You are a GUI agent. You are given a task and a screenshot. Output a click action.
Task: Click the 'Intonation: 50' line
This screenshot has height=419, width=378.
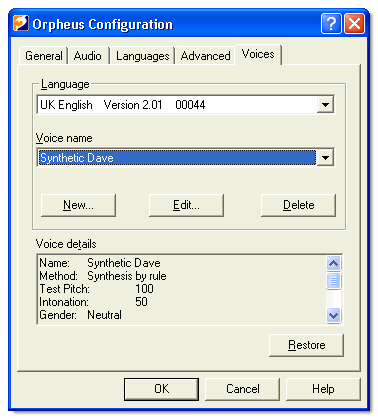[x=93, y=302]
